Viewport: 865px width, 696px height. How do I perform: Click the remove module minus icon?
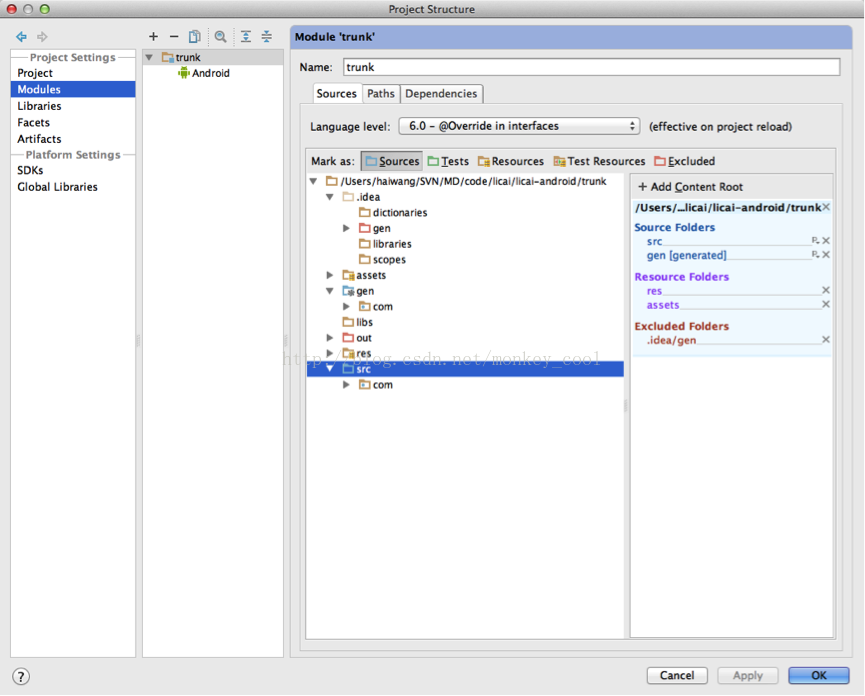[x=173, y=37]
